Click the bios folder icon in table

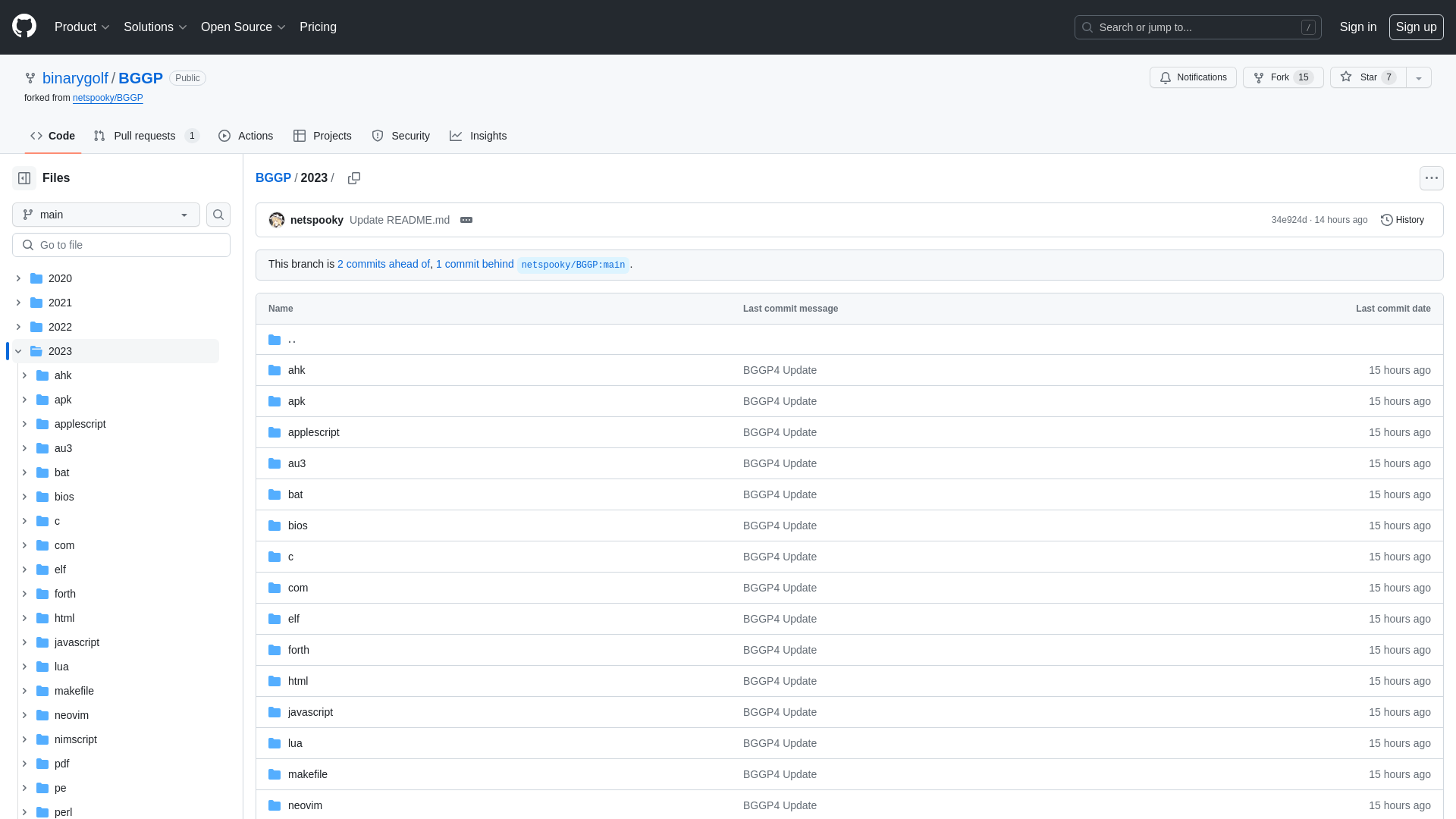[x=275, y=526]
